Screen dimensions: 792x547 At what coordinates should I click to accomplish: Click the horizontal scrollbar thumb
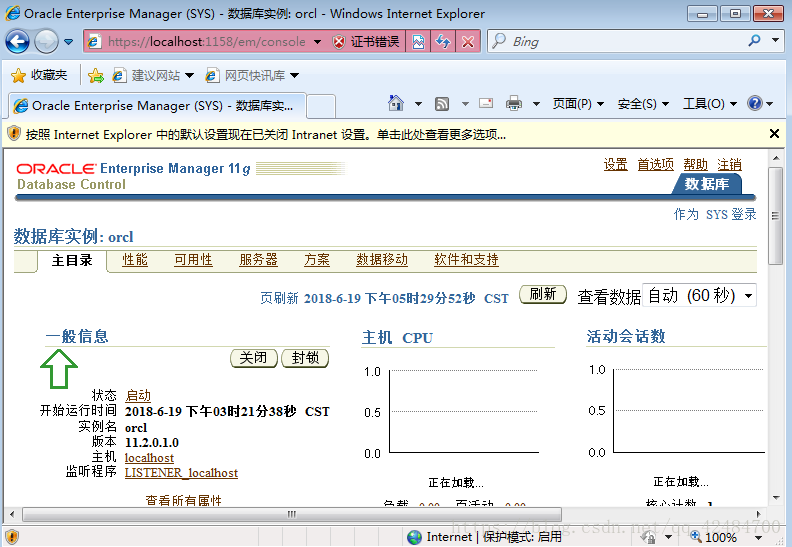pyautogui.click(x=292, y=514)
